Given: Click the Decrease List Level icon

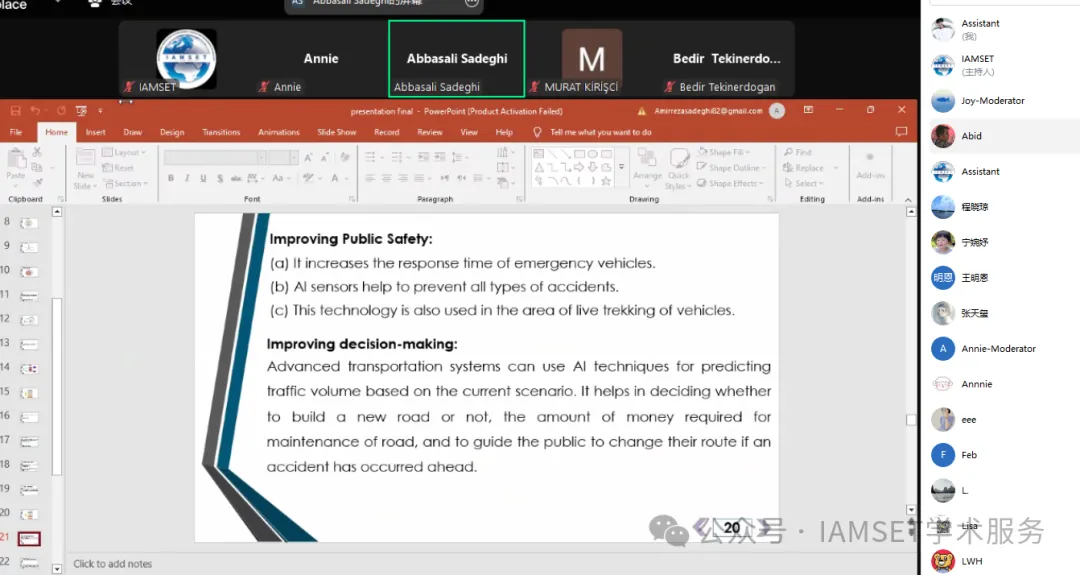Looking at the screenshot, I should point(423,157).
